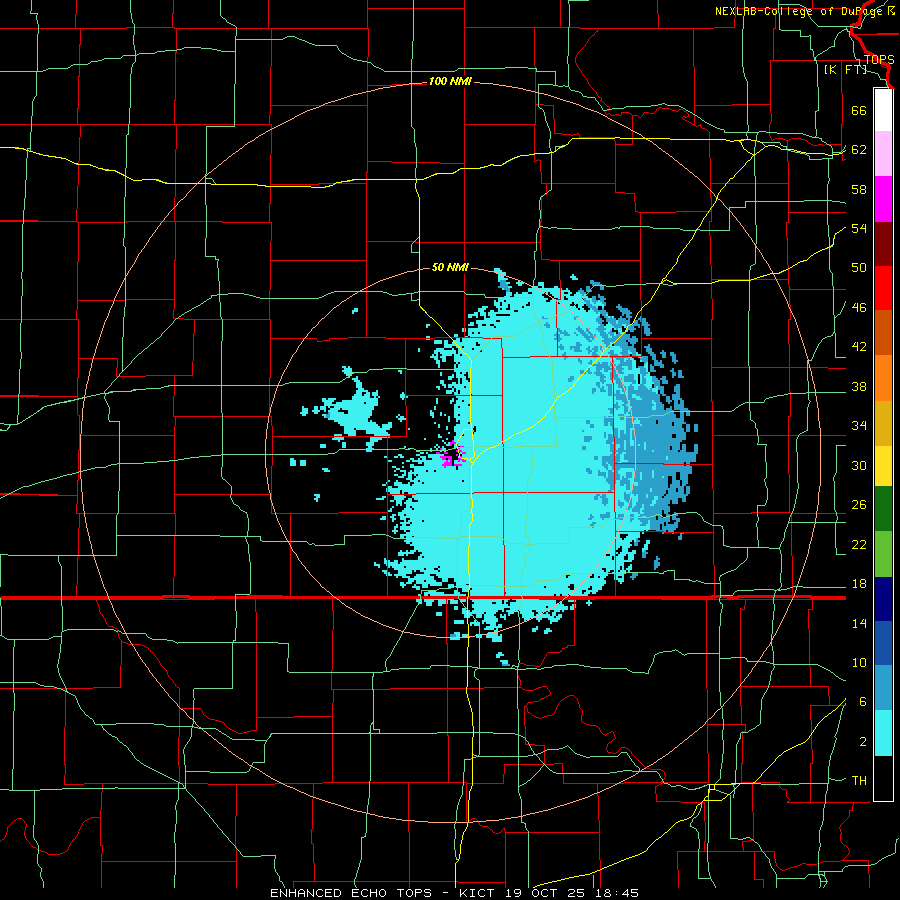Click the "[K FT]" units label

(x=845, y=69)
